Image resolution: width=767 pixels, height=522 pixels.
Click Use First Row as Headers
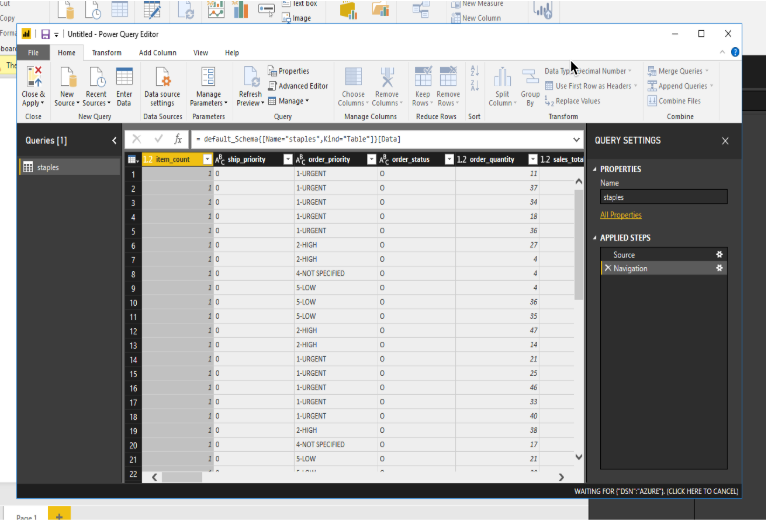click(591, 86)
